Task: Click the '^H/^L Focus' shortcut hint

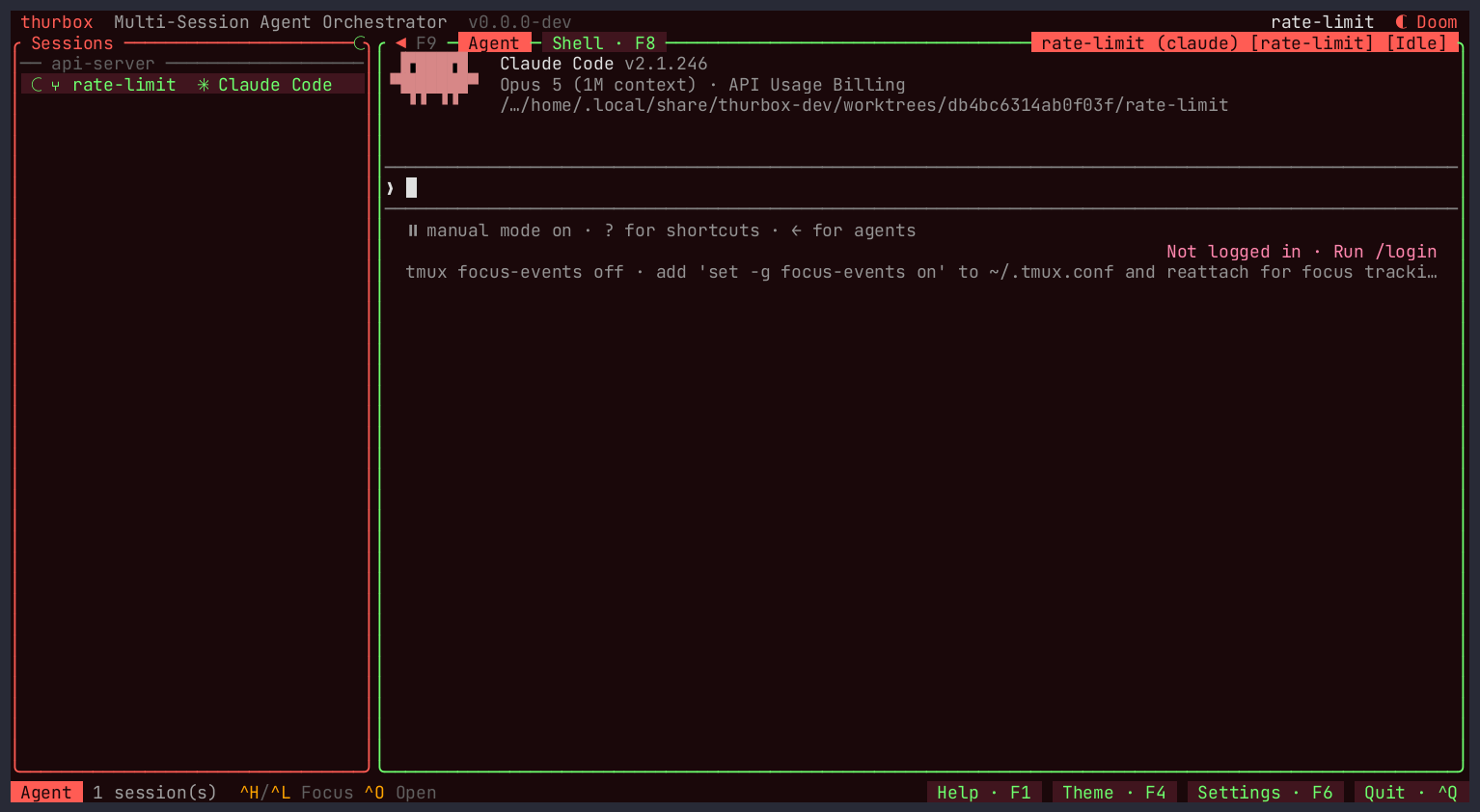Action: coord(297,793)
